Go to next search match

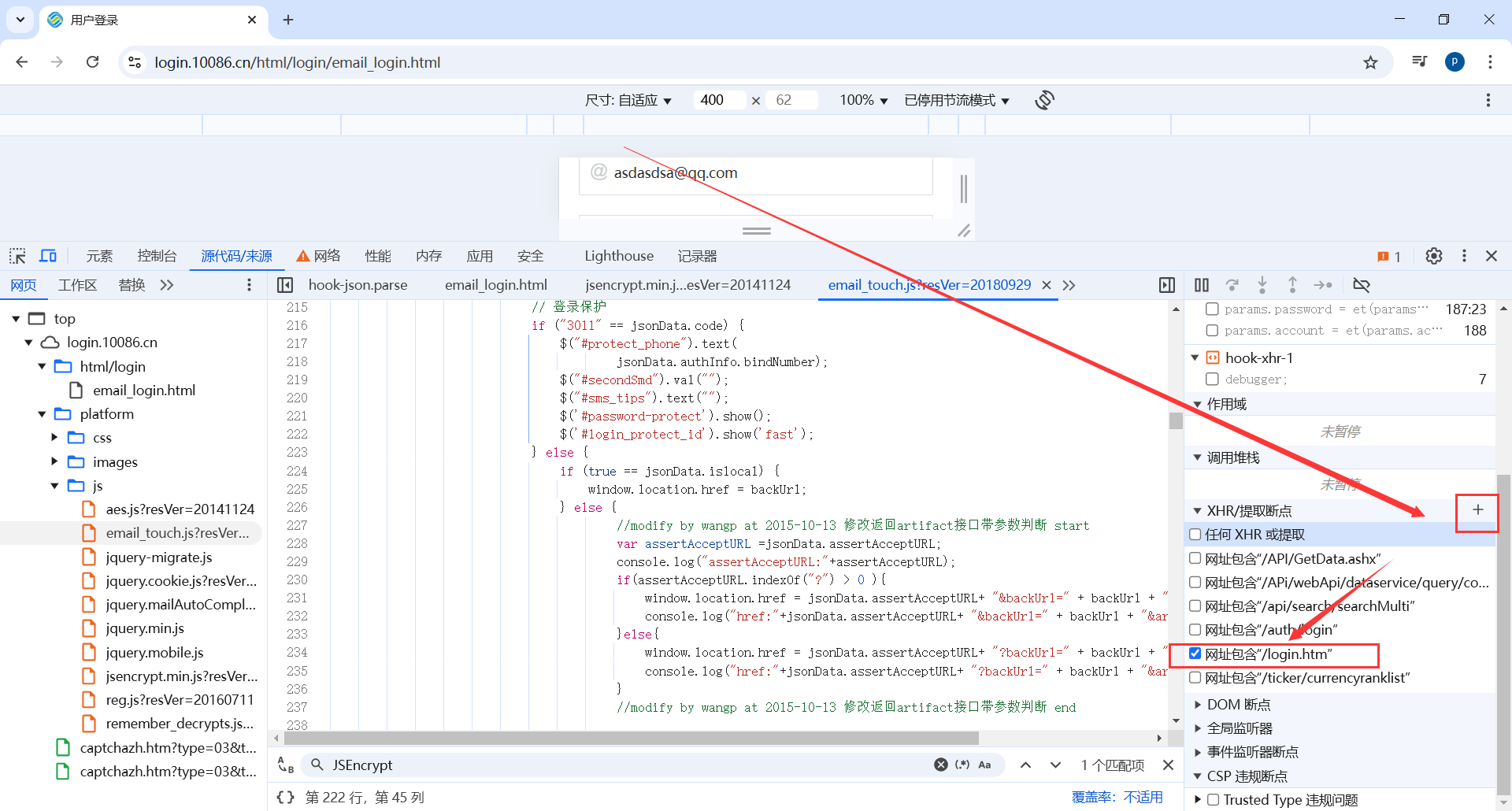coord(1056,765)
